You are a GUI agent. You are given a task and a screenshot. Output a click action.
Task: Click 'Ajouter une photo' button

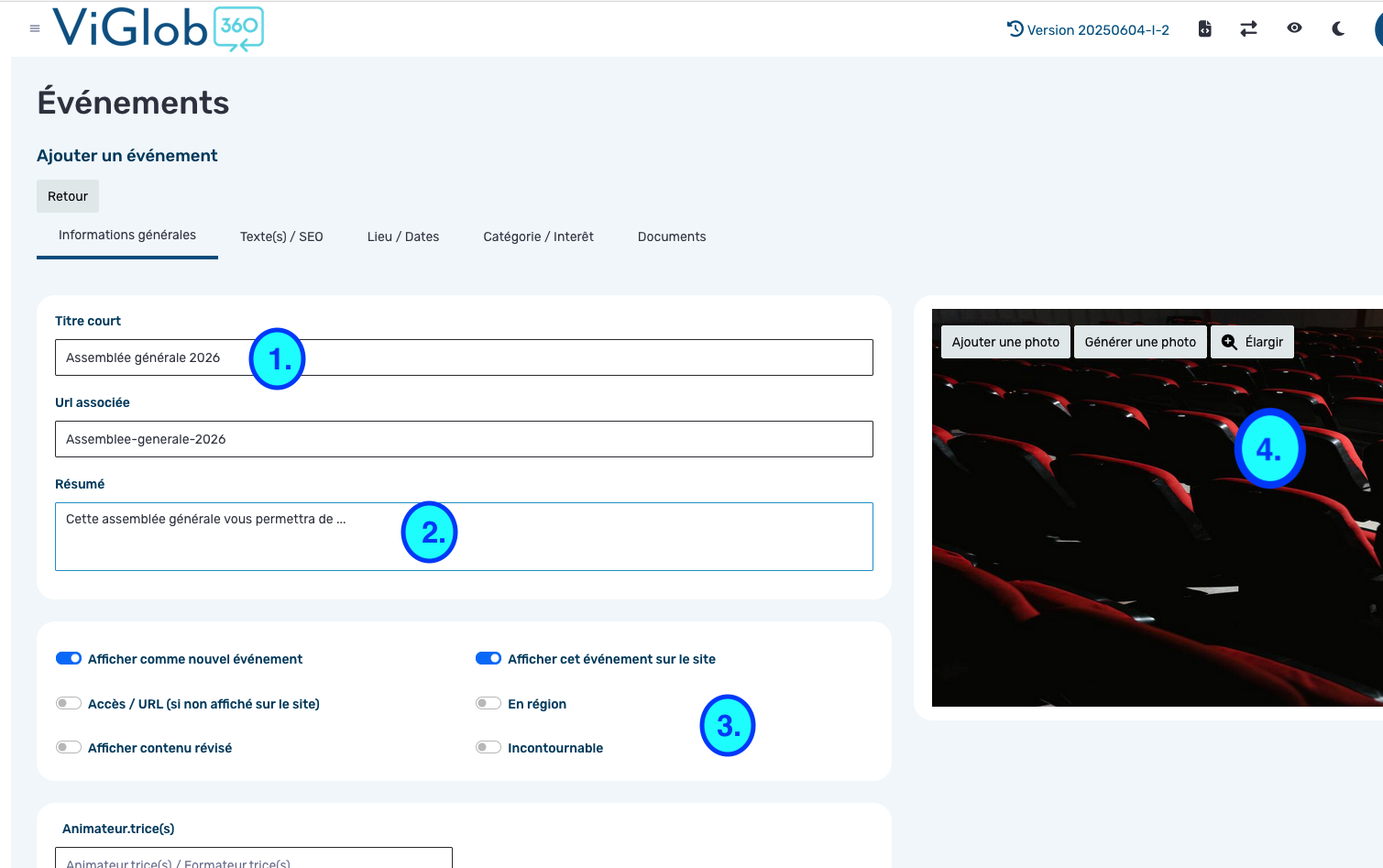pos(1005,342)
